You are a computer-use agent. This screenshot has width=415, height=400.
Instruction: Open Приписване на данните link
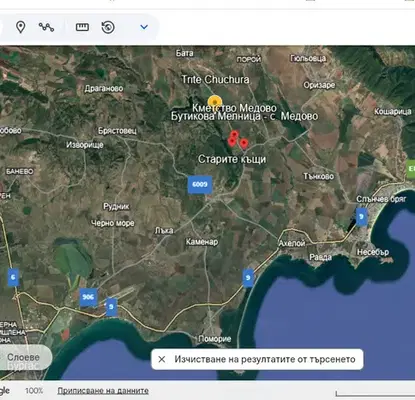[x=103, y=390]
